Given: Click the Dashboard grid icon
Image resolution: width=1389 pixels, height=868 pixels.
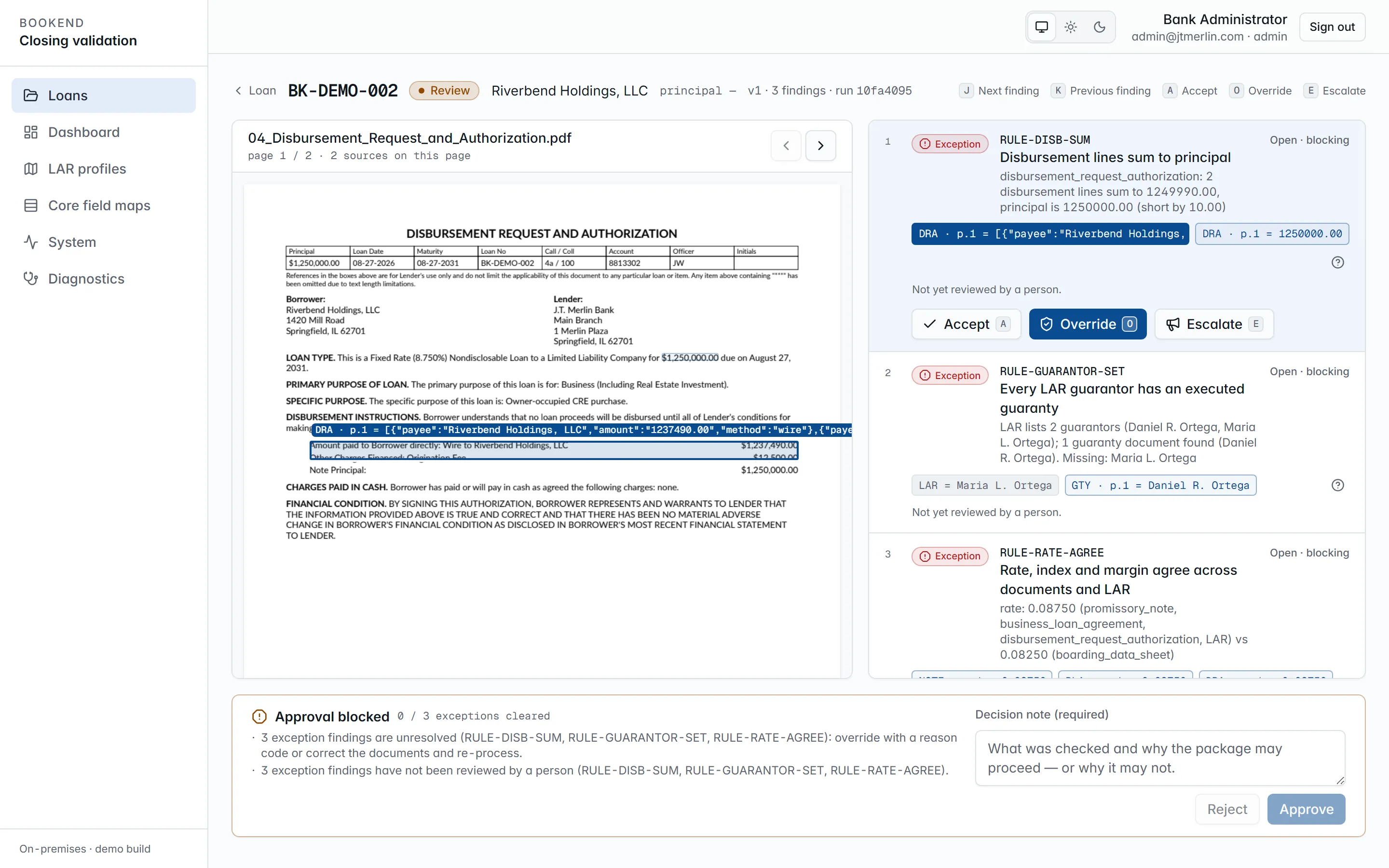Looking at the screenshot, I should [x=30, y=132].
